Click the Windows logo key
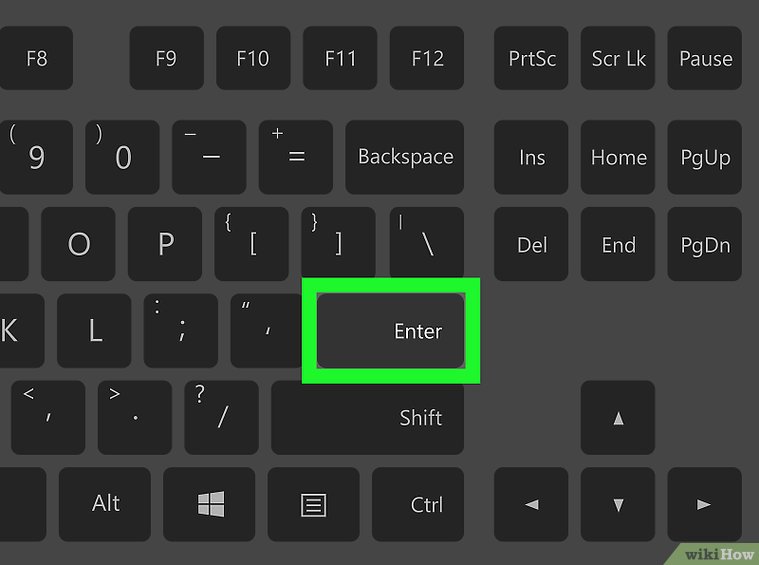The height and width of the screenshot is (565, 759). (209, 504)
